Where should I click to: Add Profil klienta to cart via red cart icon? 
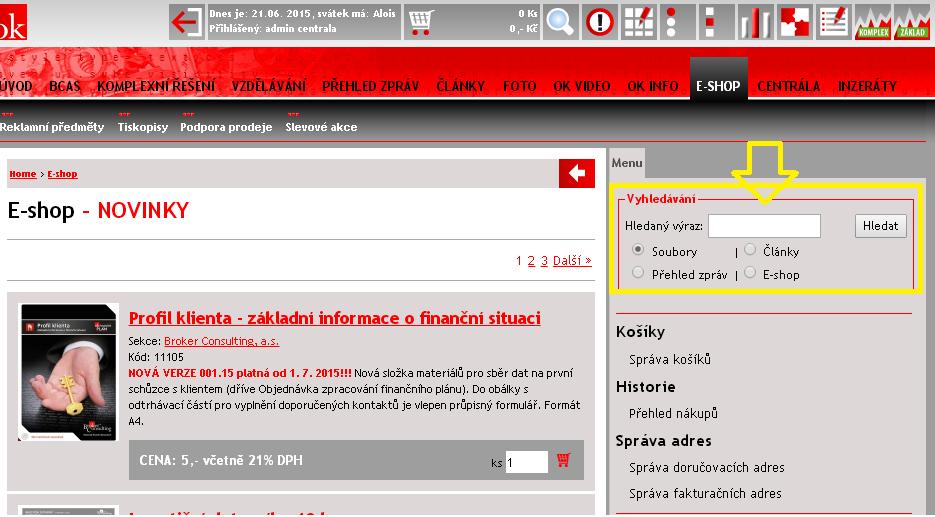tap(564, 460)
